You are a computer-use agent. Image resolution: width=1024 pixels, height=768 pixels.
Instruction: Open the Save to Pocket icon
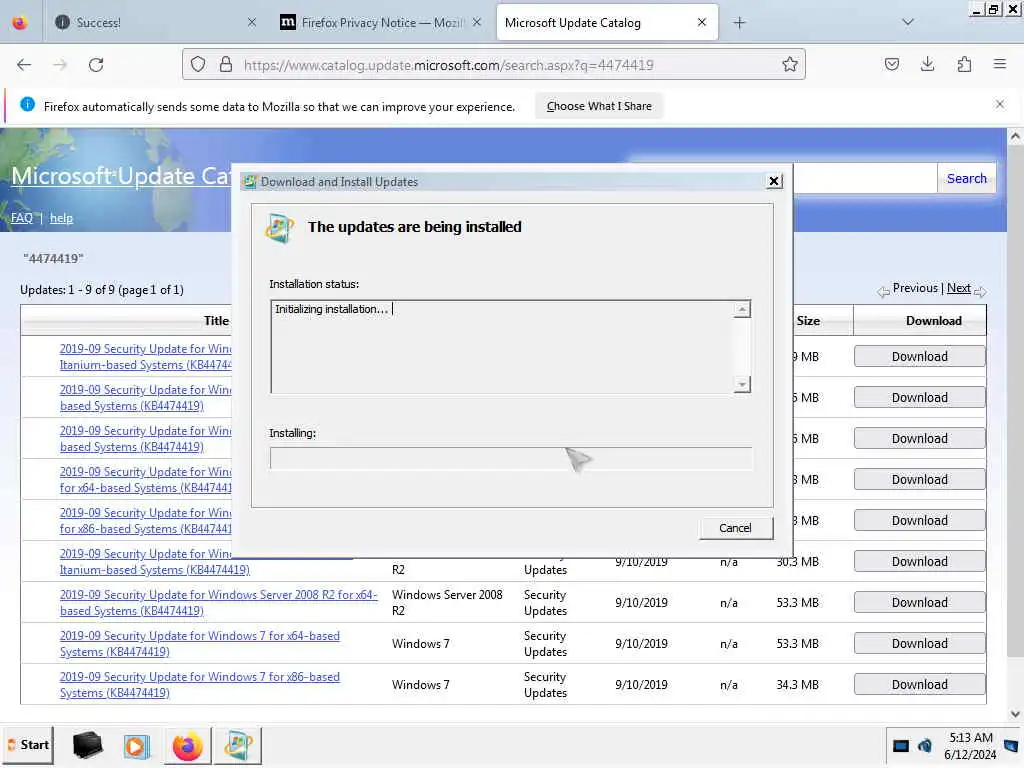click(x=891, y=64)
